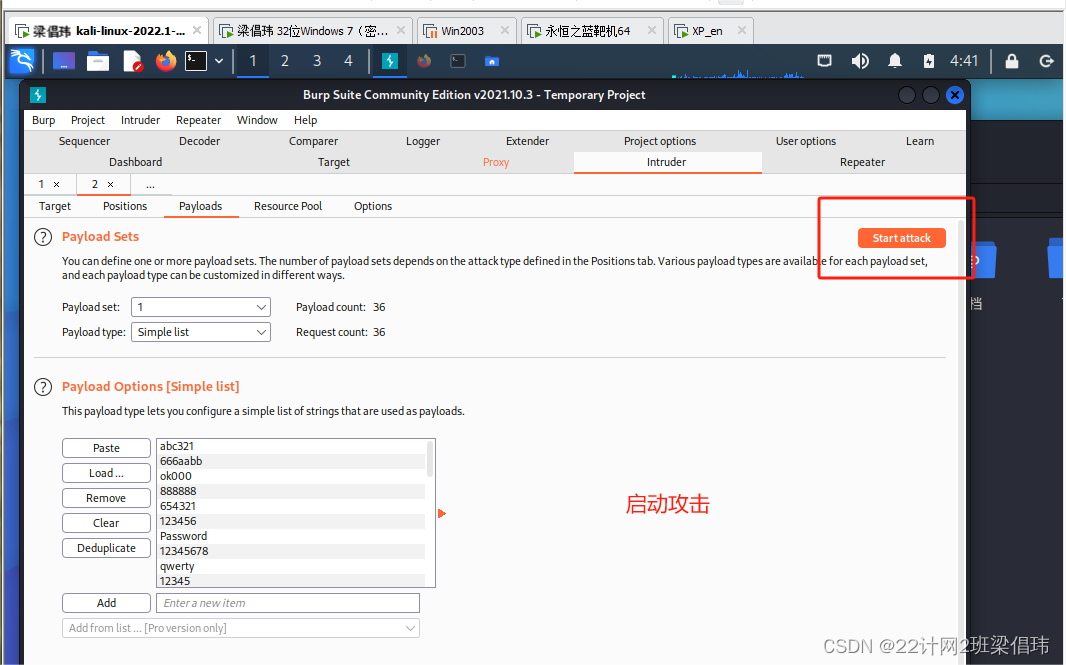Switch to the 32位Windows 7 VM tab
Screen dimensions: 1066x665
coord(313,31)
